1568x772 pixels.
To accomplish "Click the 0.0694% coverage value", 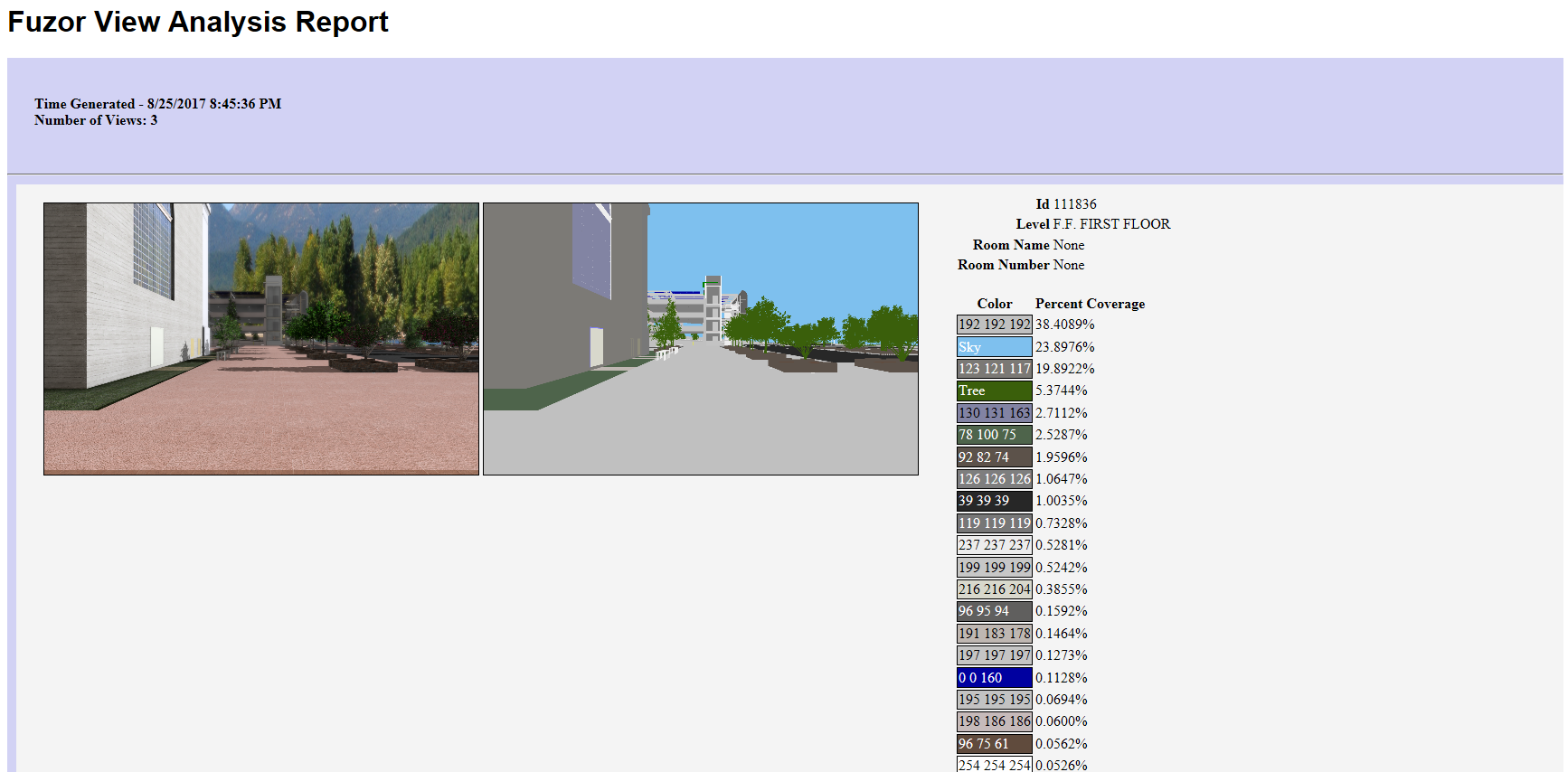I will [x=1062, y=700].
